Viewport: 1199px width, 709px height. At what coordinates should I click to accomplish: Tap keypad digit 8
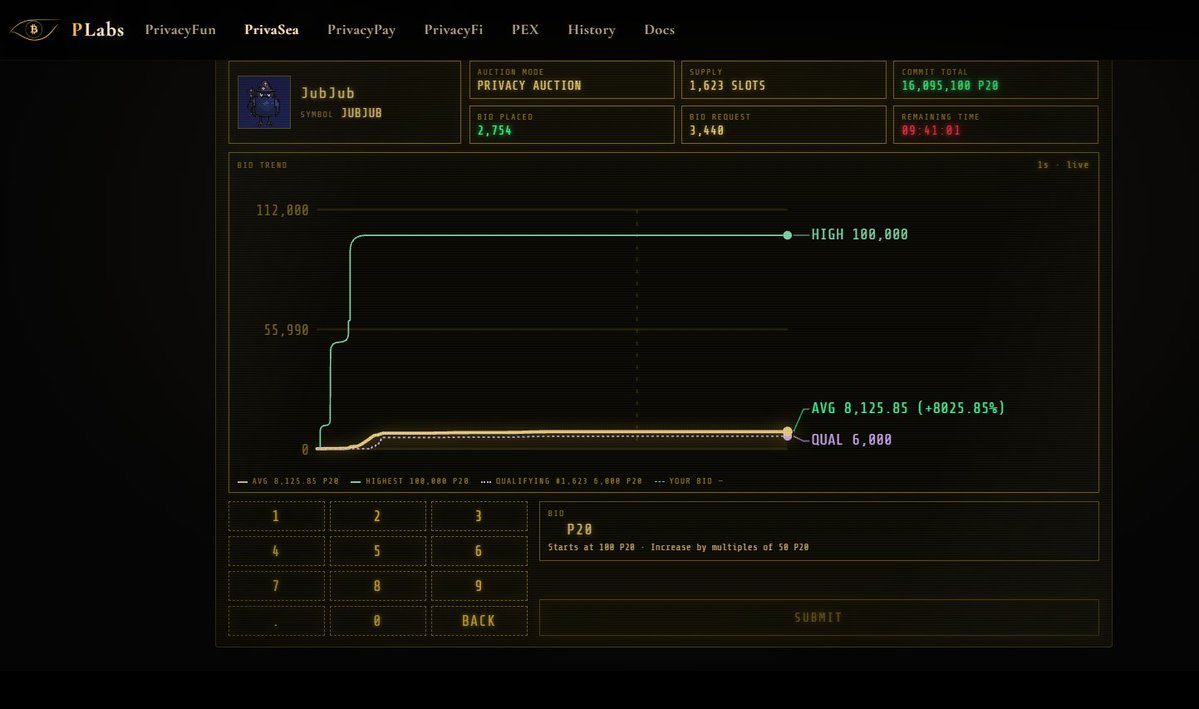378,586
